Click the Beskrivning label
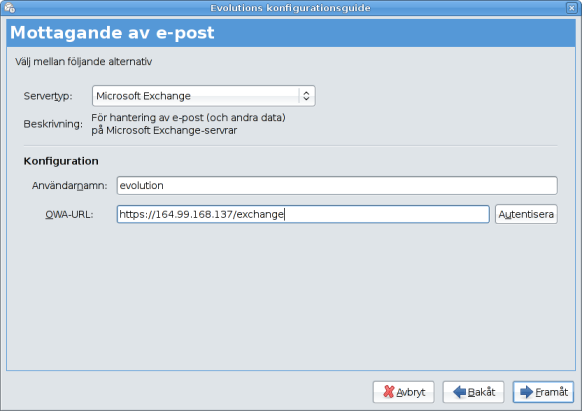 (53, 124)
